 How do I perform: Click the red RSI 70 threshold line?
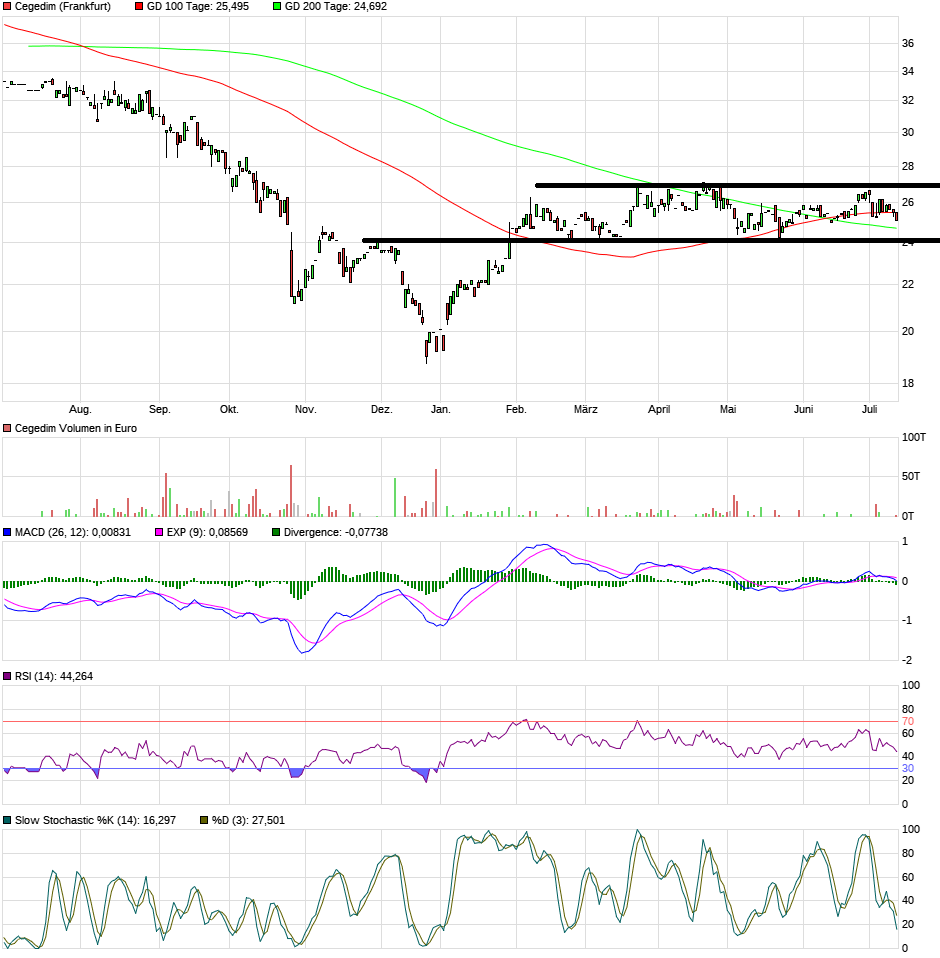(x=451, y=722)
